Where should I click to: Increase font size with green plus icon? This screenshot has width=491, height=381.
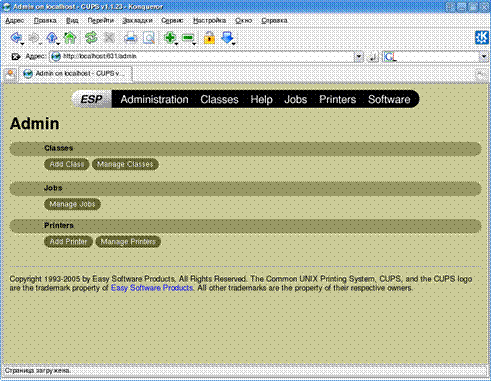(x=170, y=38)
